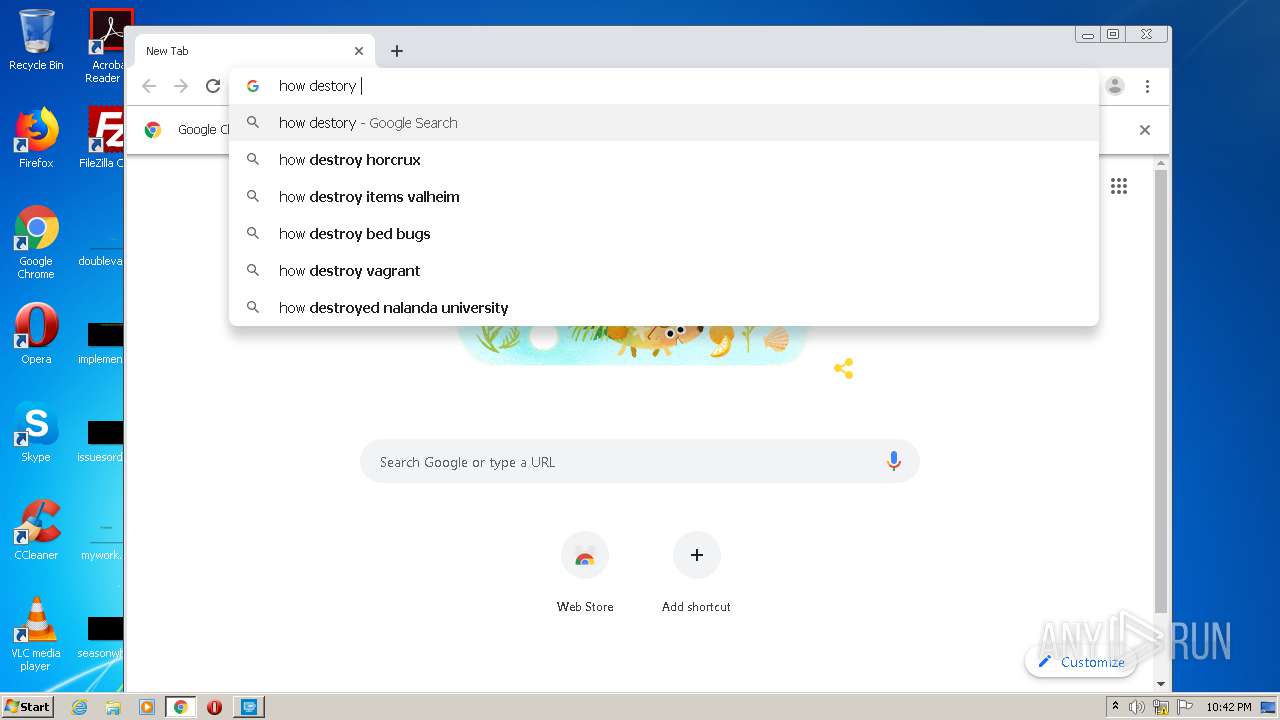Open Recycle Bin desktop icon
The image size is (1280, 720).
(36, 40)
